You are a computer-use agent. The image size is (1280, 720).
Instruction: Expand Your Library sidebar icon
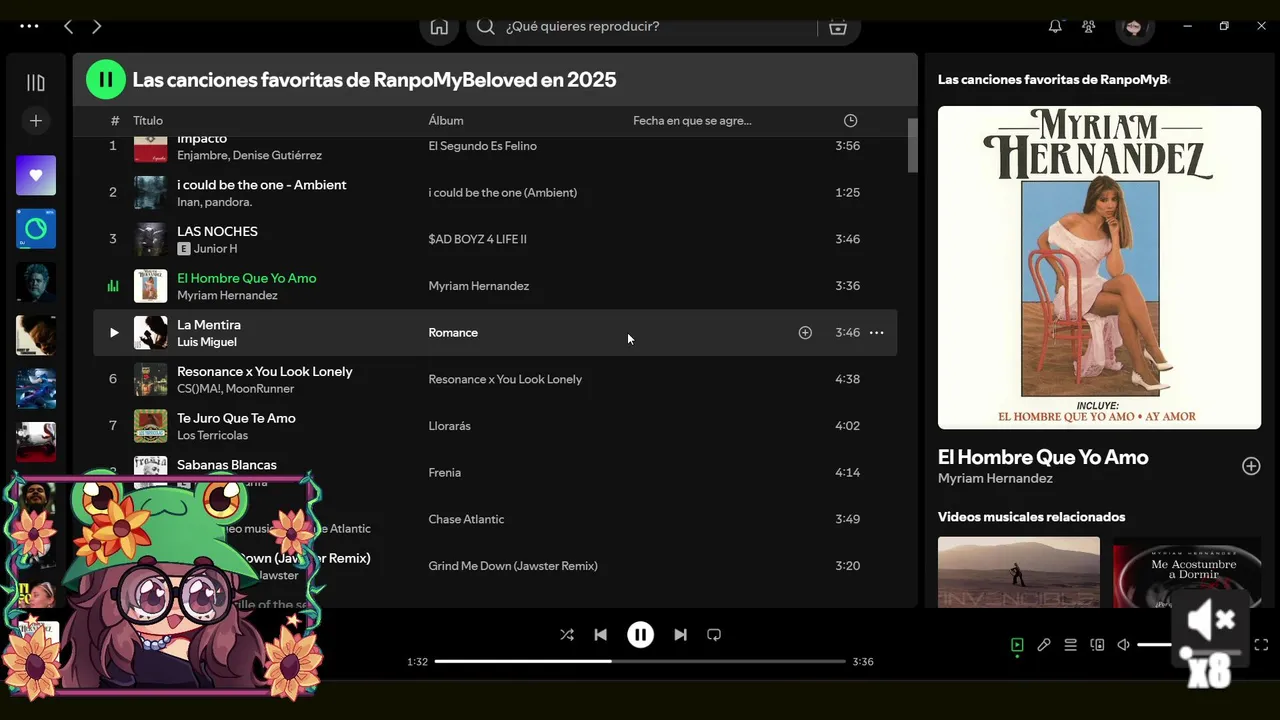click(x=36, y=83)
